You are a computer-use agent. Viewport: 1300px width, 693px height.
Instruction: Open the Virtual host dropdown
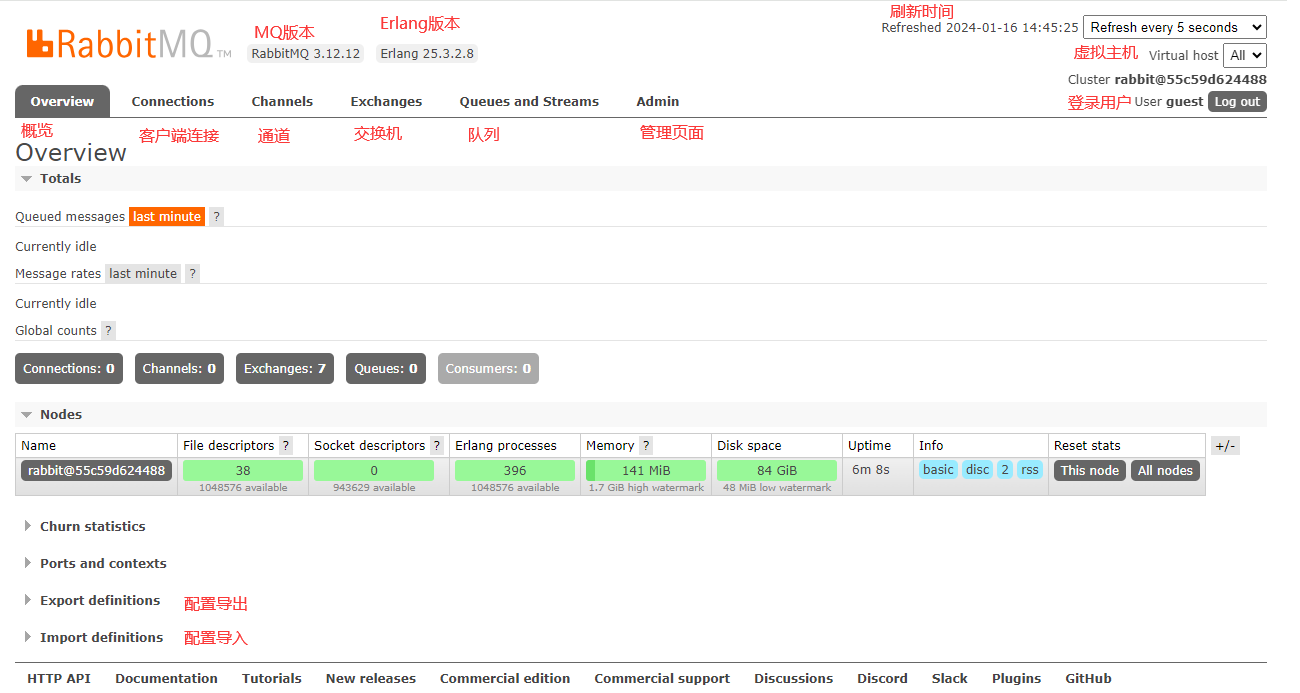tap(1245, 55)
